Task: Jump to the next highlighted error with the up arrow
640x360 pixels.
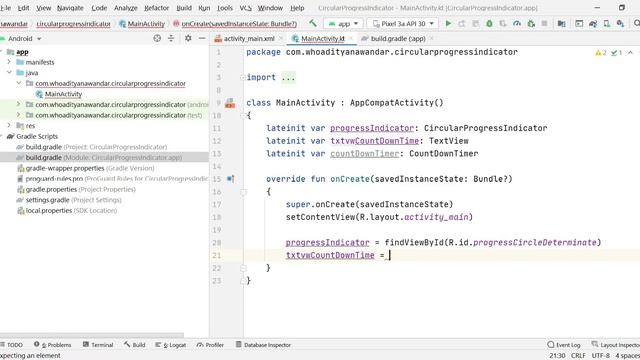Action: [x=631, y=53]
